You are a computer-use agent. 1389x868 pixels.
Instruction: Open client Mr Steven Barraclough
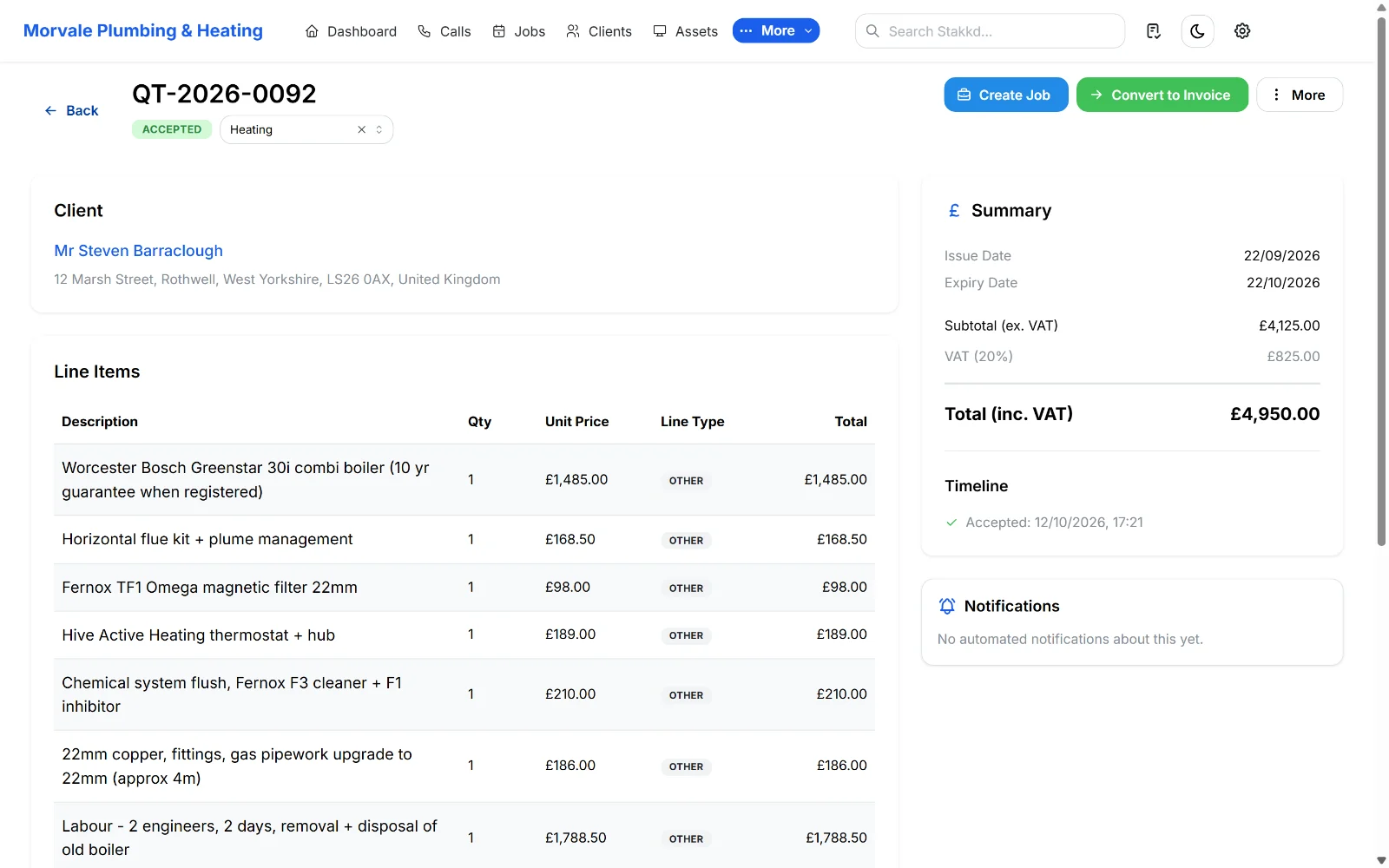139,251
